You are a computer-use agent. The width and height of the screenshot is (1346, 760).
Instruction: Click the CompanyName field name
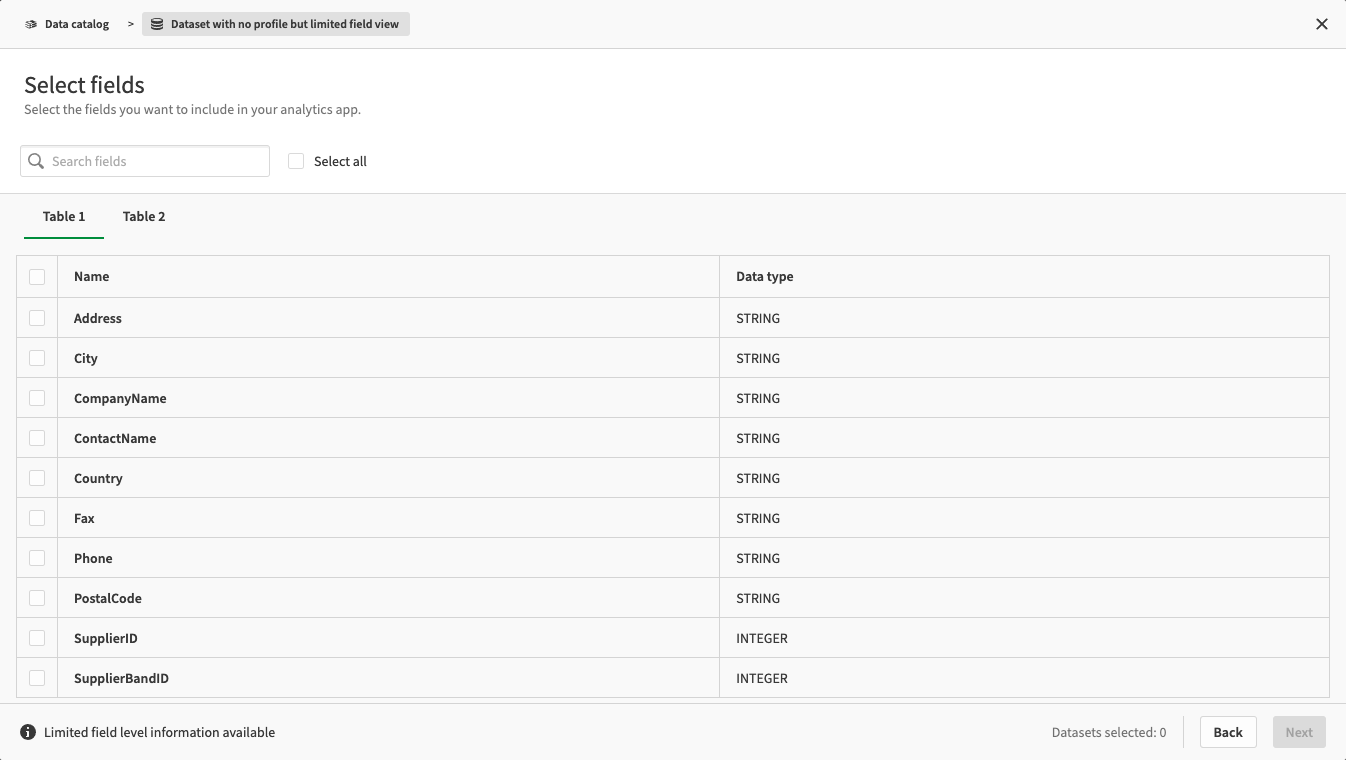click(120, 398)
